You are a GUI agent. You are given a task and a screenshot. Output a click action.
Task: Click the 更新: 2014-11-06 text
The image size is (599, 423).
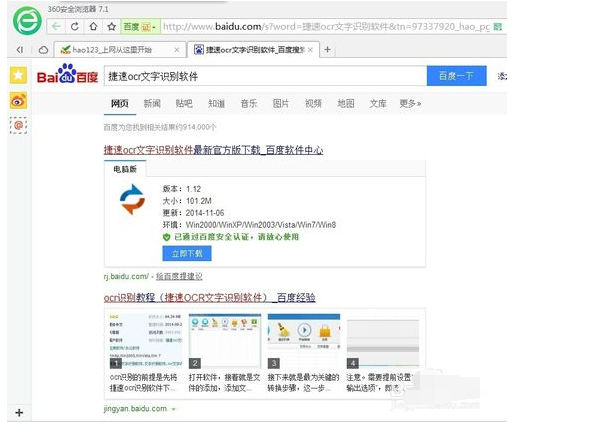(x=193, y=213)
